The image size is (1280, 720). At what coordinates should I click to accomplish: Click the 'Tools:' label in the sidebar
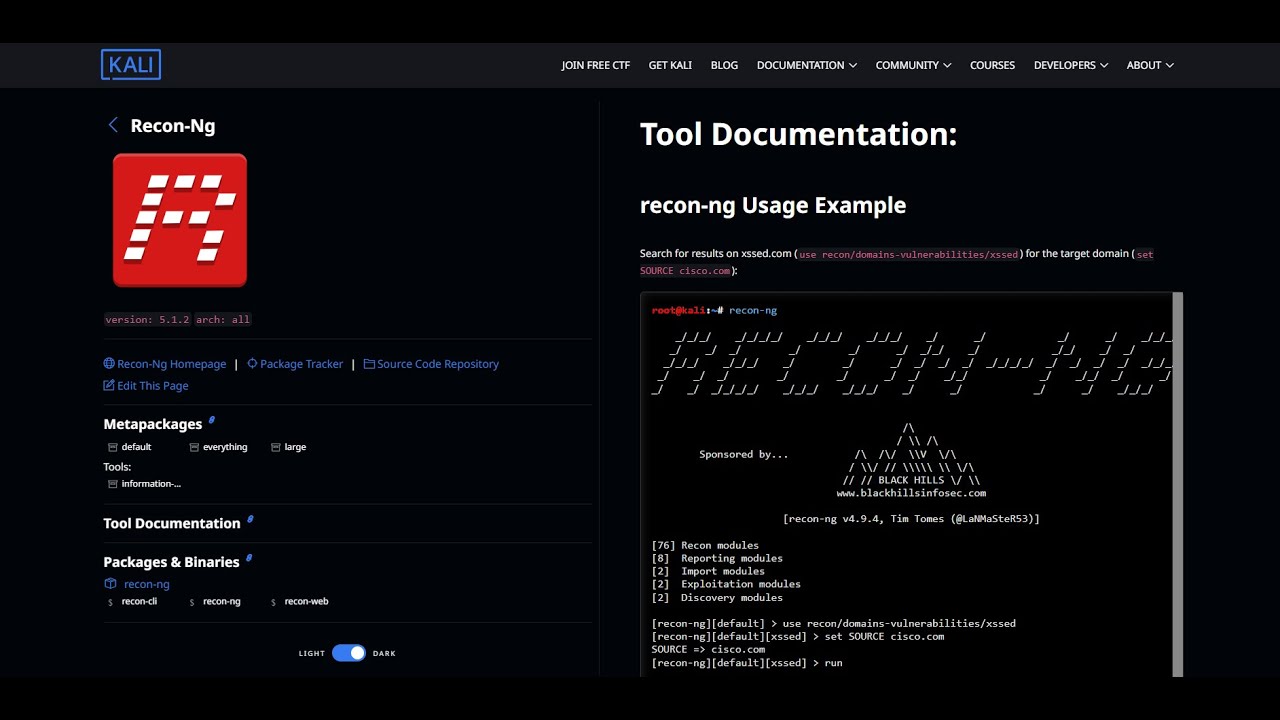point(117,467)
